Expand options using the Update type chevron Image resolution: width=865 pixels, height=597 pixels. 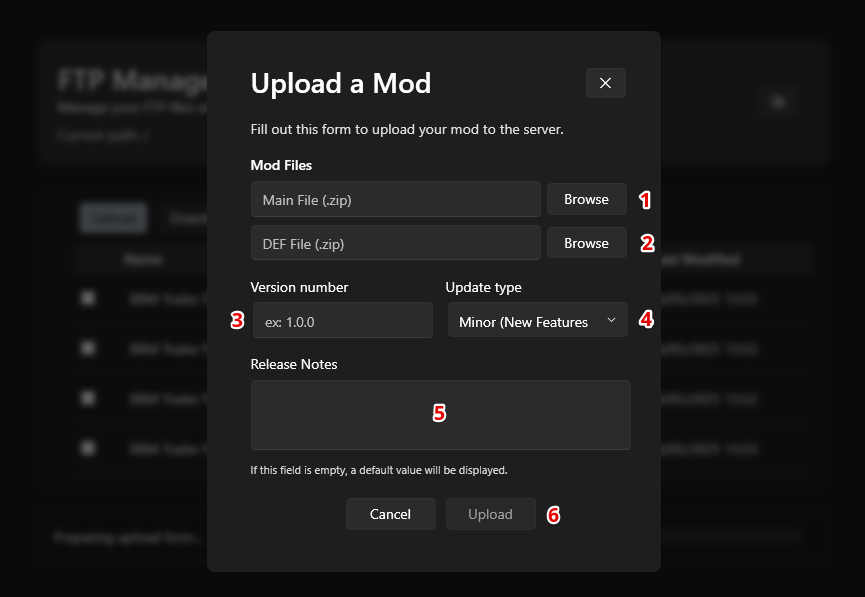[x=611, y=321]
